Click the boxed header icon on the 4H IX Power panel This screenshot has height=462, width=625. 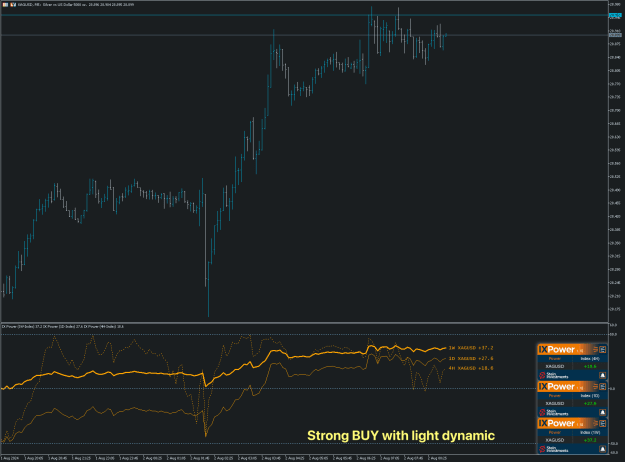603,350
